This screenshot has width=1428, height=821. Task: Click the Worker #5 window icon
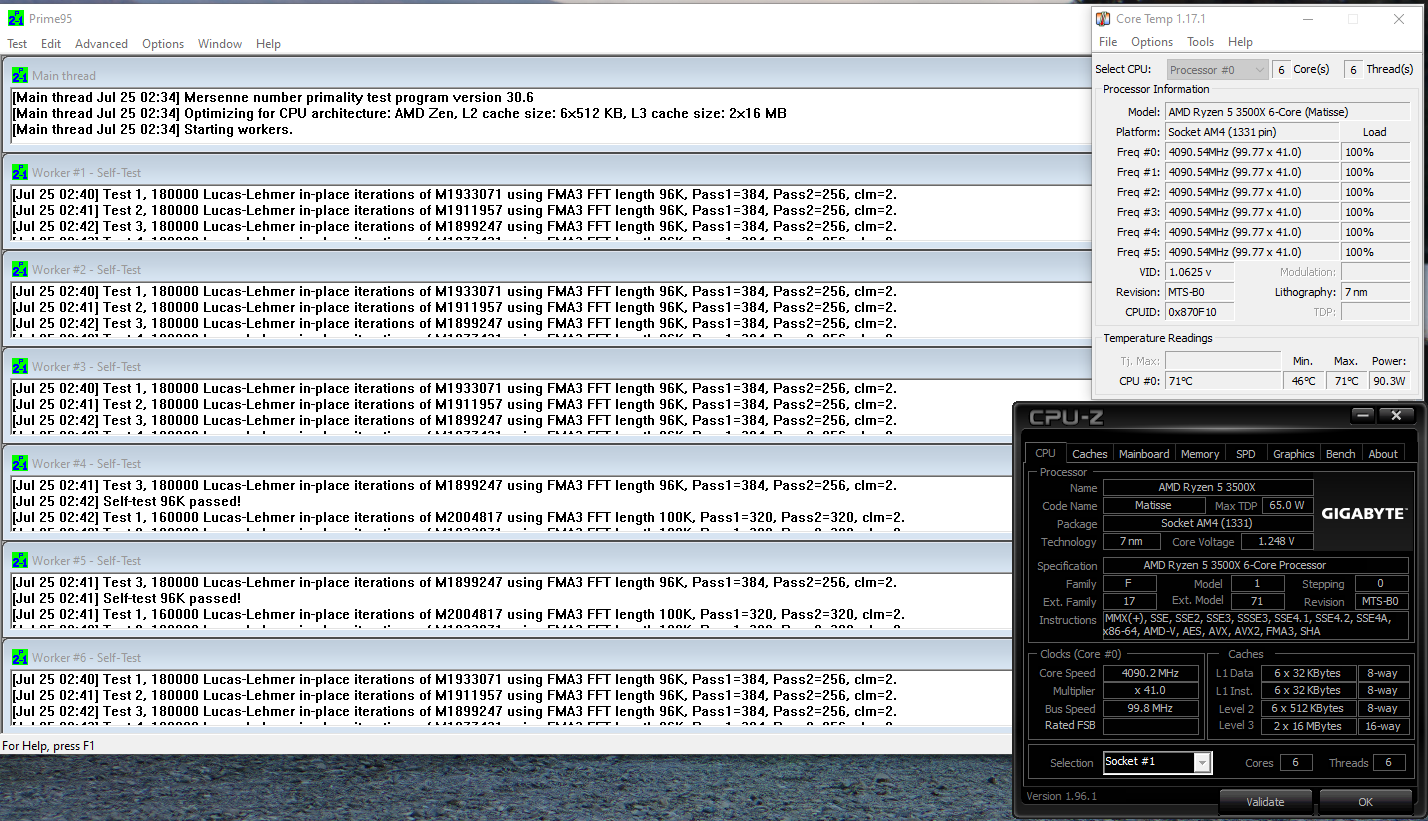click(20, 560)
